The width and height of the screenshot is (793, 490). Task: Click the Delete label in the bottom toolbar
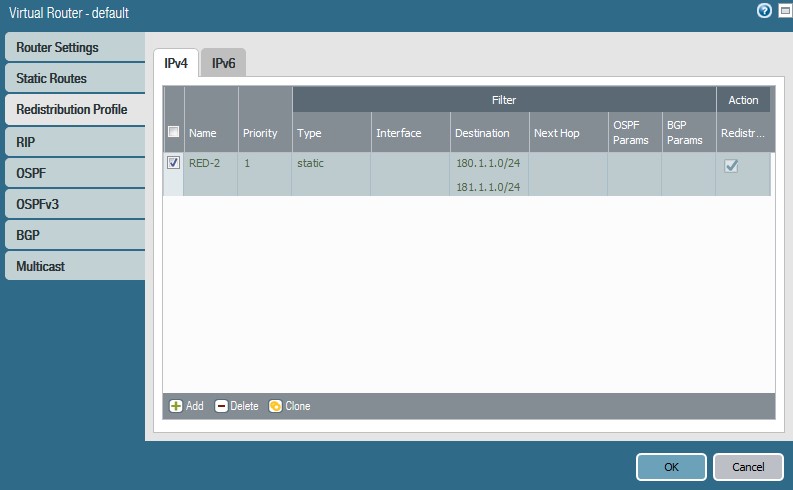click(244, 406)
